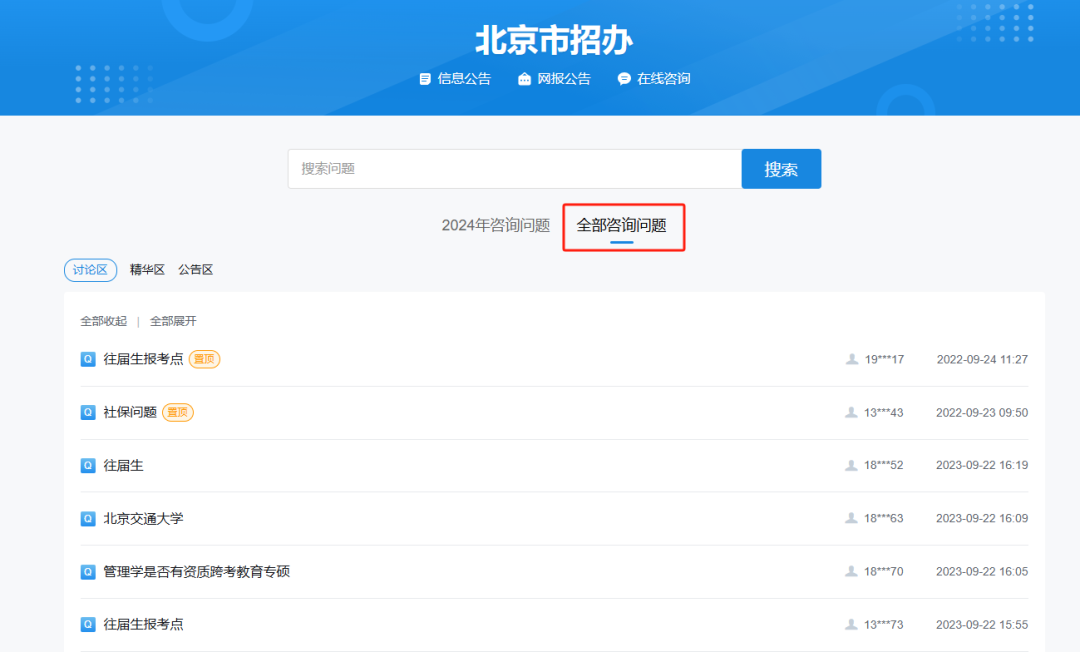Click Q icon beside 社保问题
Viewport: 1080px width, 652px height.
(88, 412)
